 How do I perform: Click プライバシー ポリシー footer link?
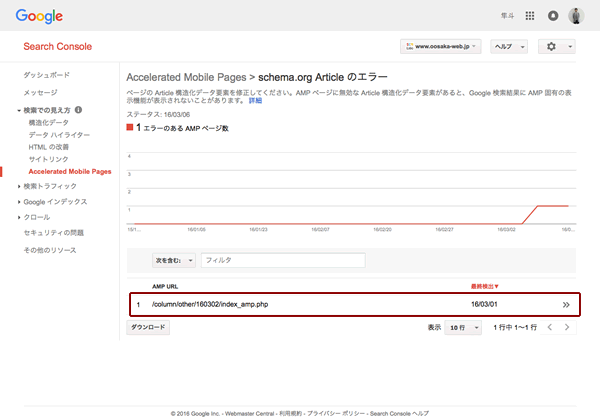tap(335, 413)
